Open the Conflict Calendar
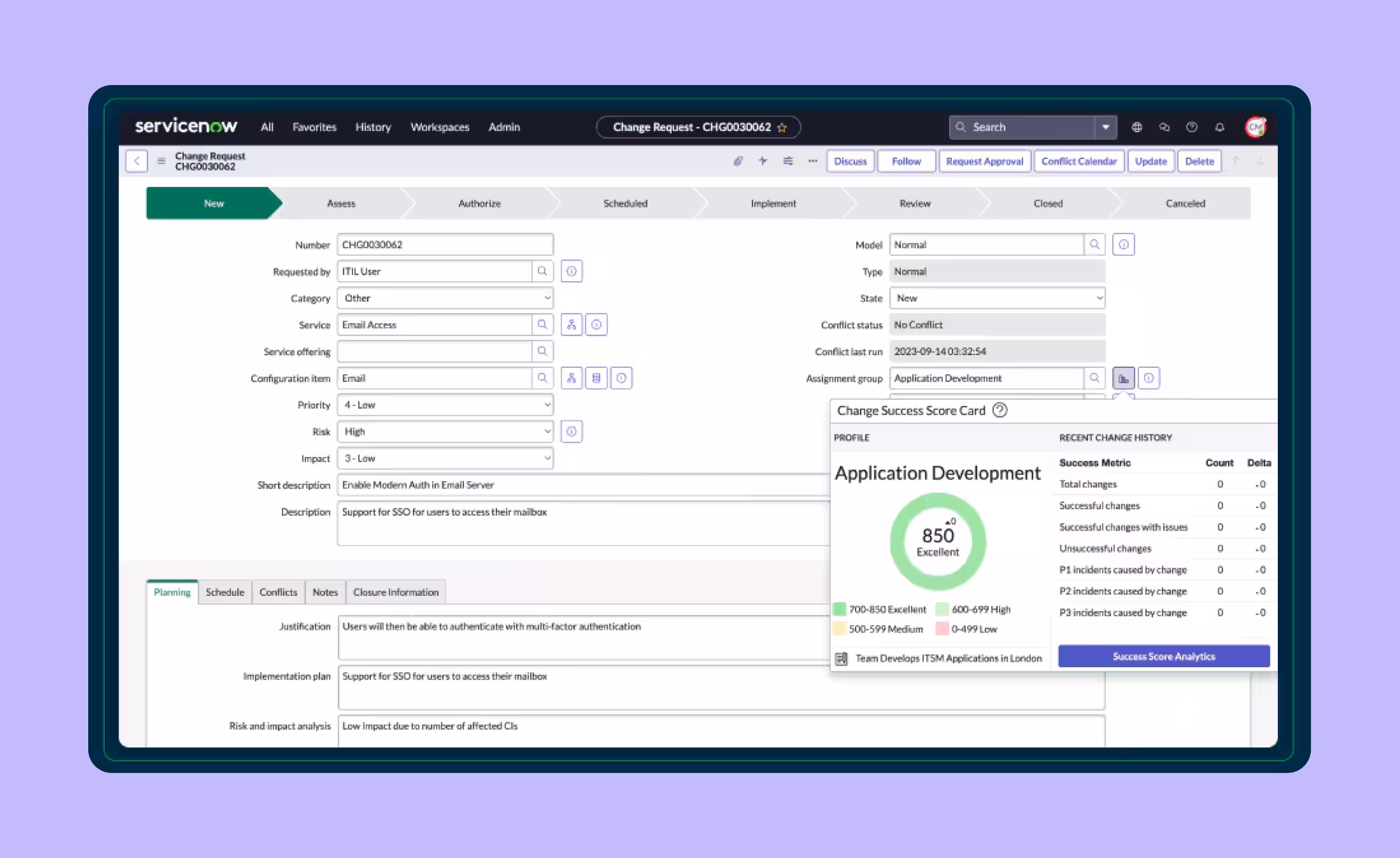1400x858 pixels. tap(1079, 161)
